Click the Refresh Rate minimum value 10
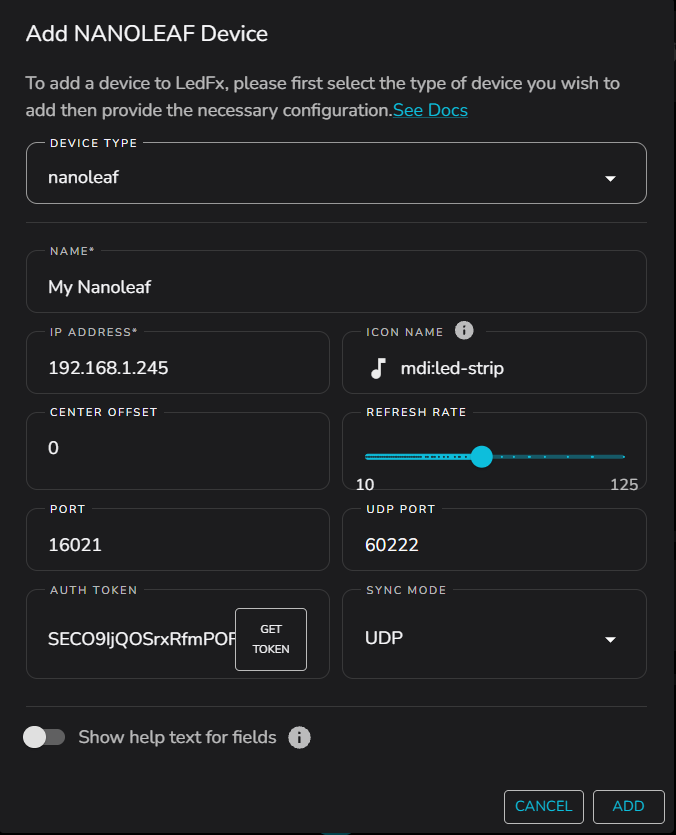This screenshot has height=835, width=676. pos(365,485)
